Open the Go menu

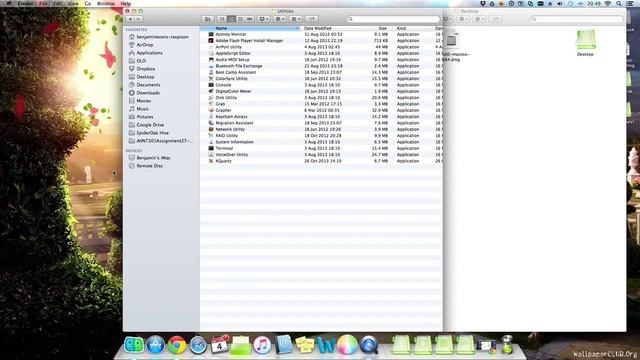(88, 4)
